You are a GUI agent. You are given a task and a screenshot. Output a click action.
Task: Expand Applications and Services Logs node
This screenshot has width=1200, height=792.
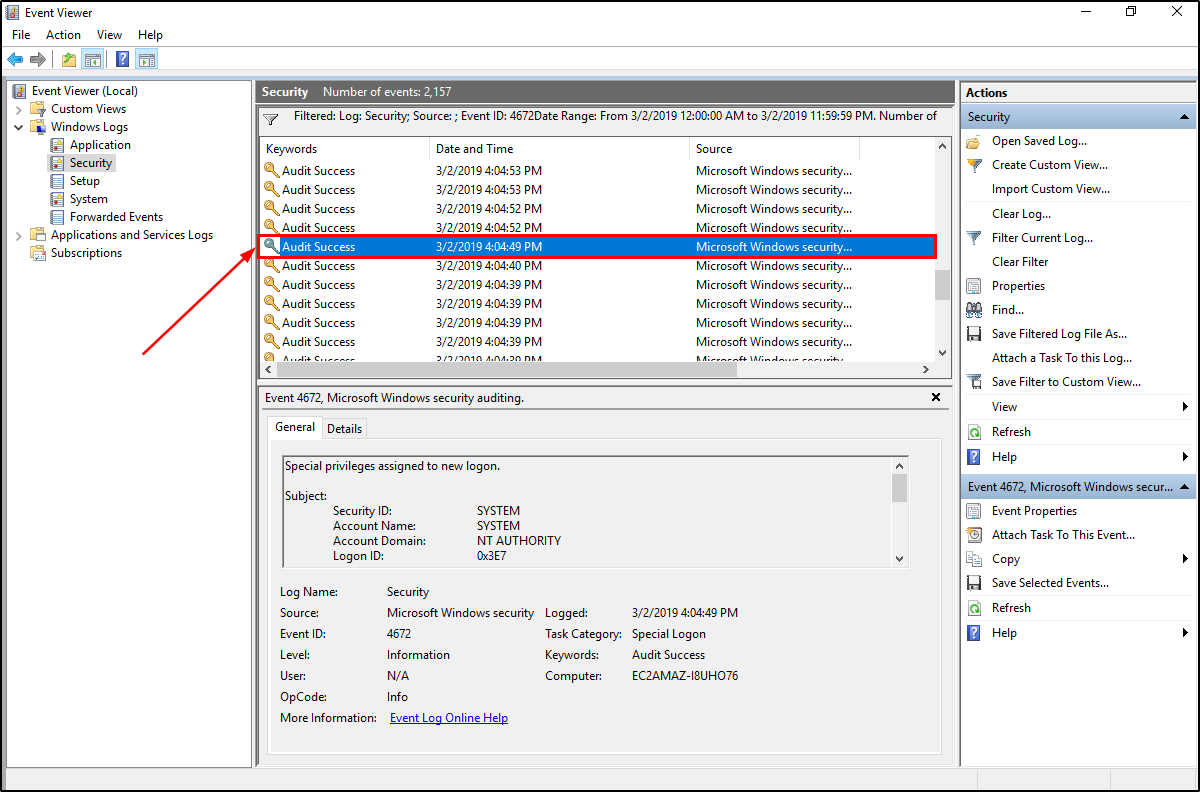tap(19, 235)
